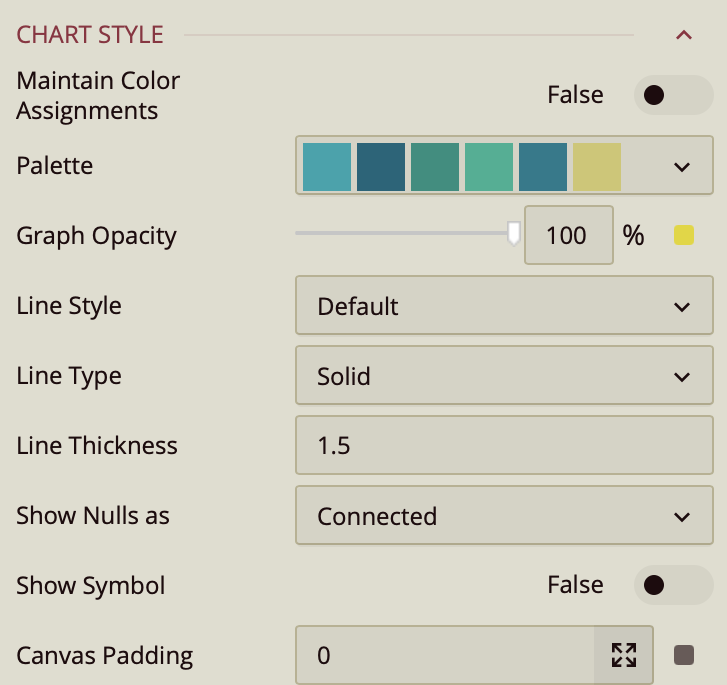
Task: Click the Canvas Padding input field
Action: point(445,656)
